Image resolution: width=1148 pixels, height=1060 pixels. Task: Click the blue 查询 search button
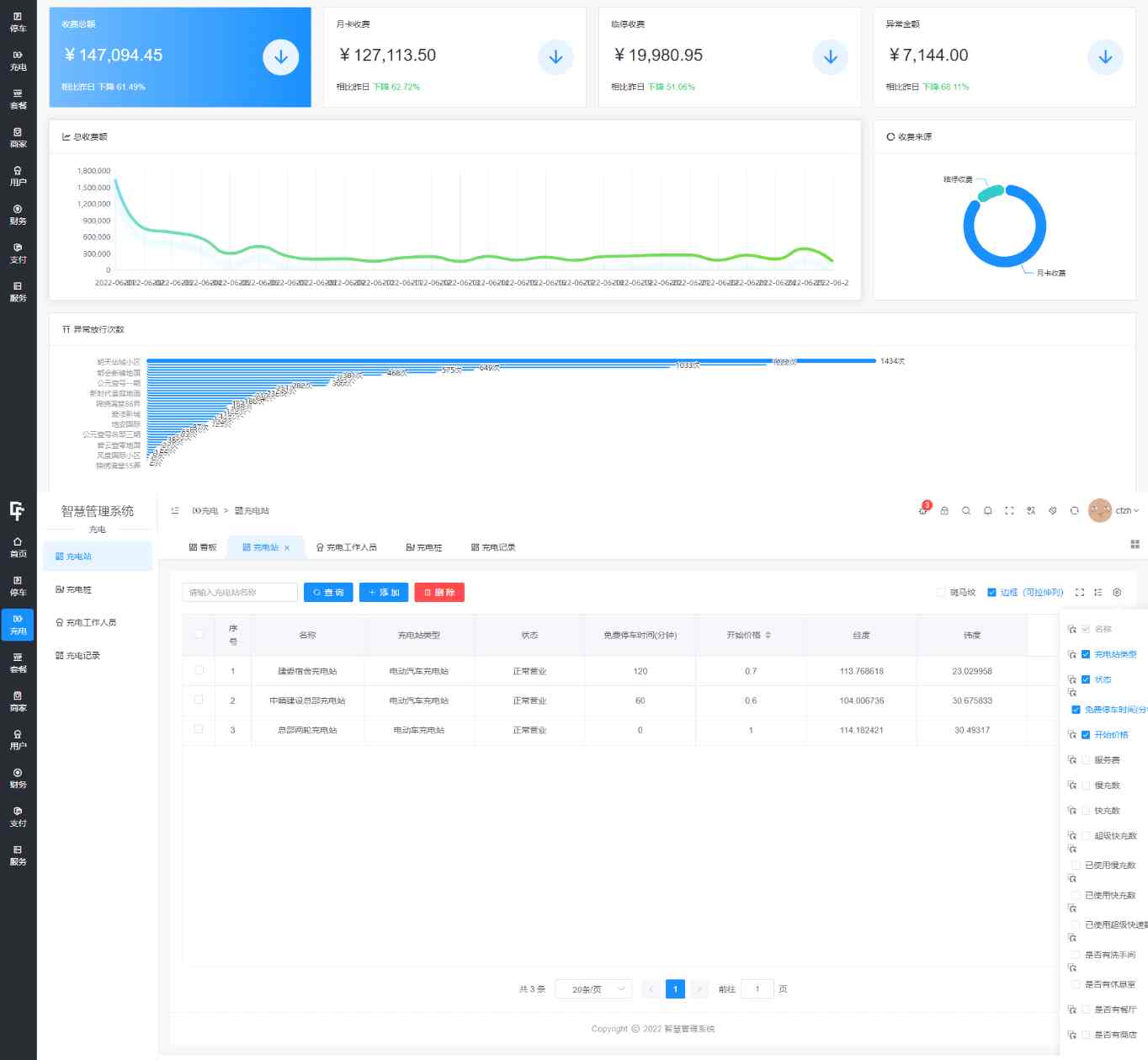pyautogui.click(x=328, y=593)
